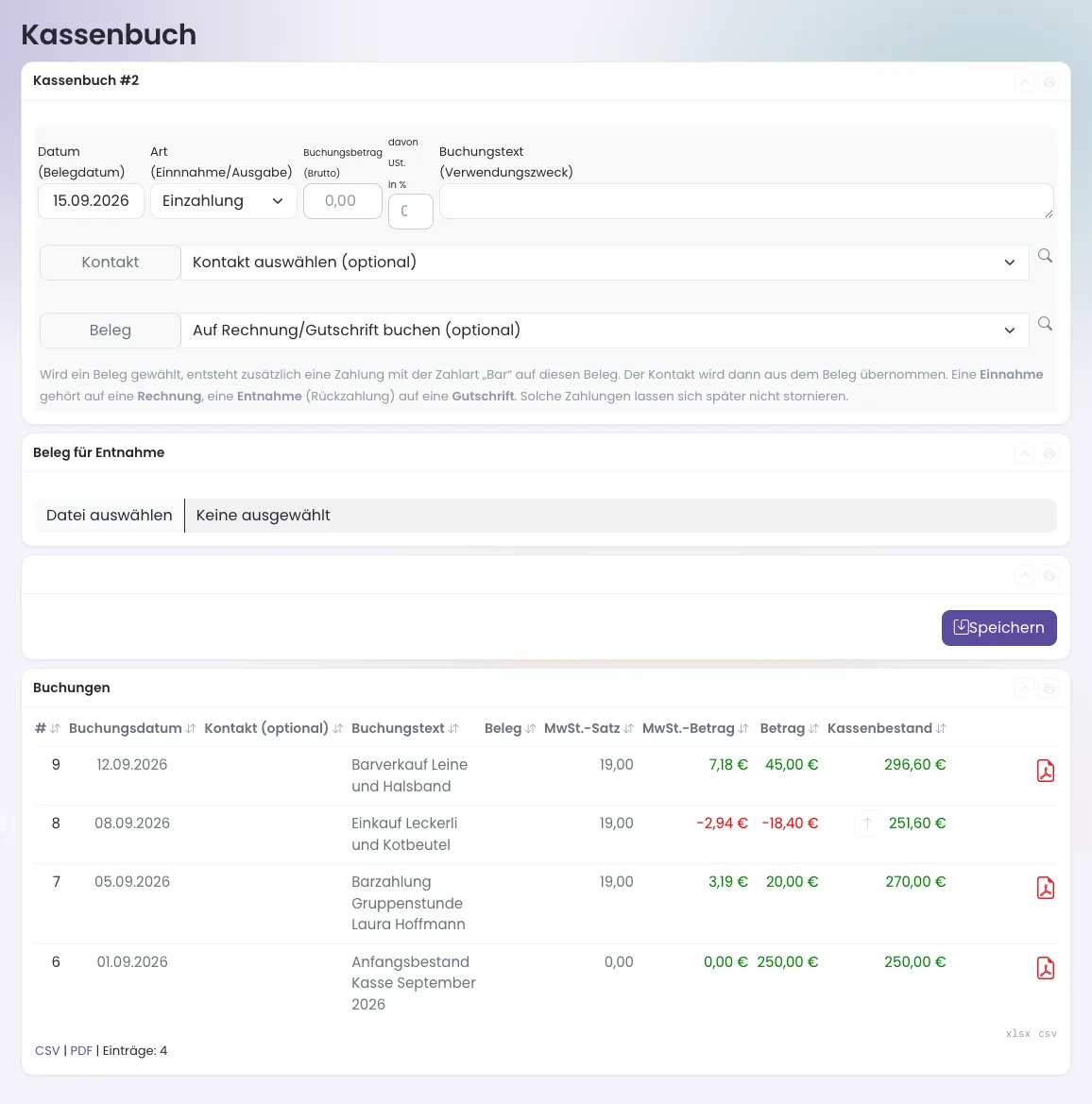This screenshot has height=1104, width=1092.
Task: Sort the table by the Betrag column
Action: [x=790, y=729]
